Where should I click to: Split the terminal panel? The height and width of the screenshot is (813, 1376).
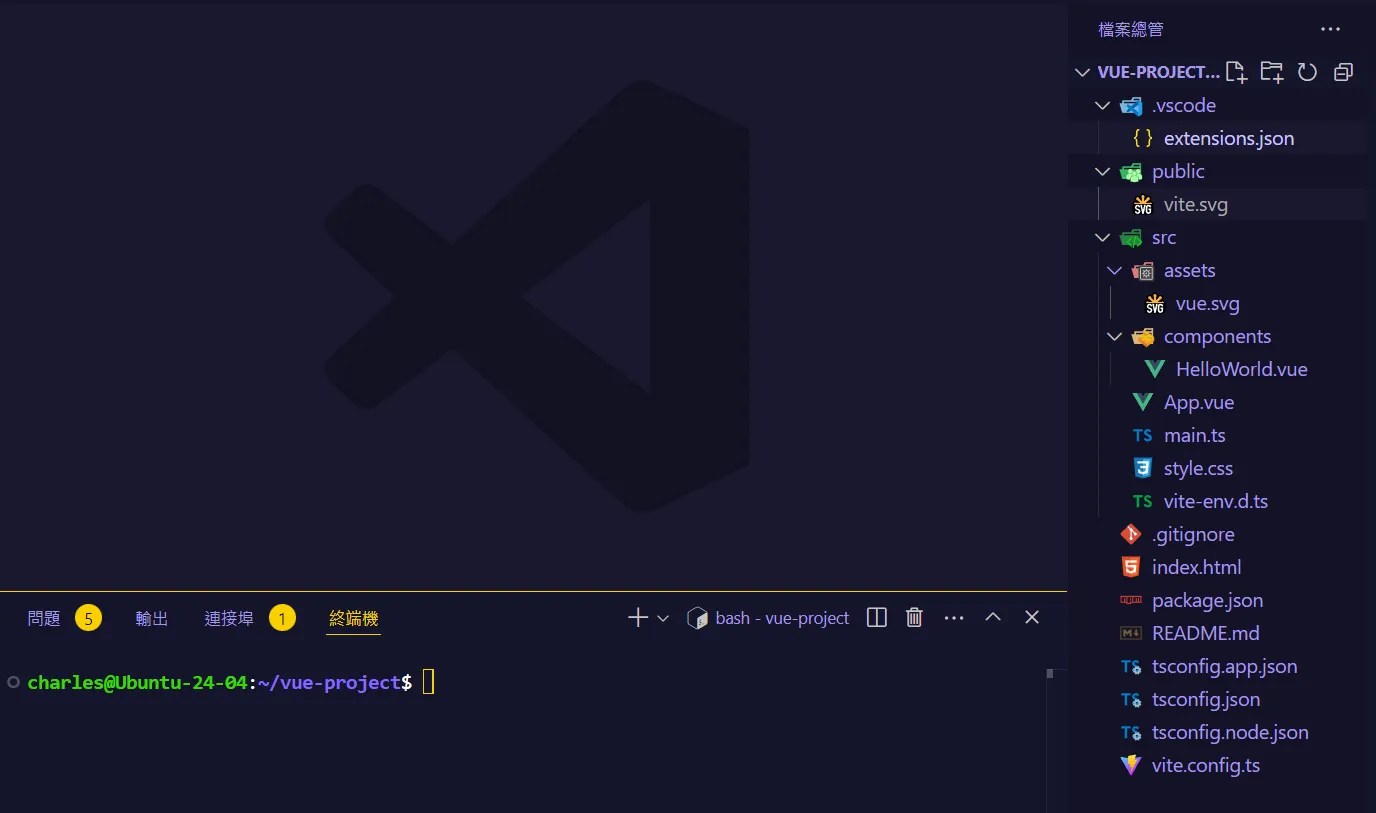(x=877, y=618)
